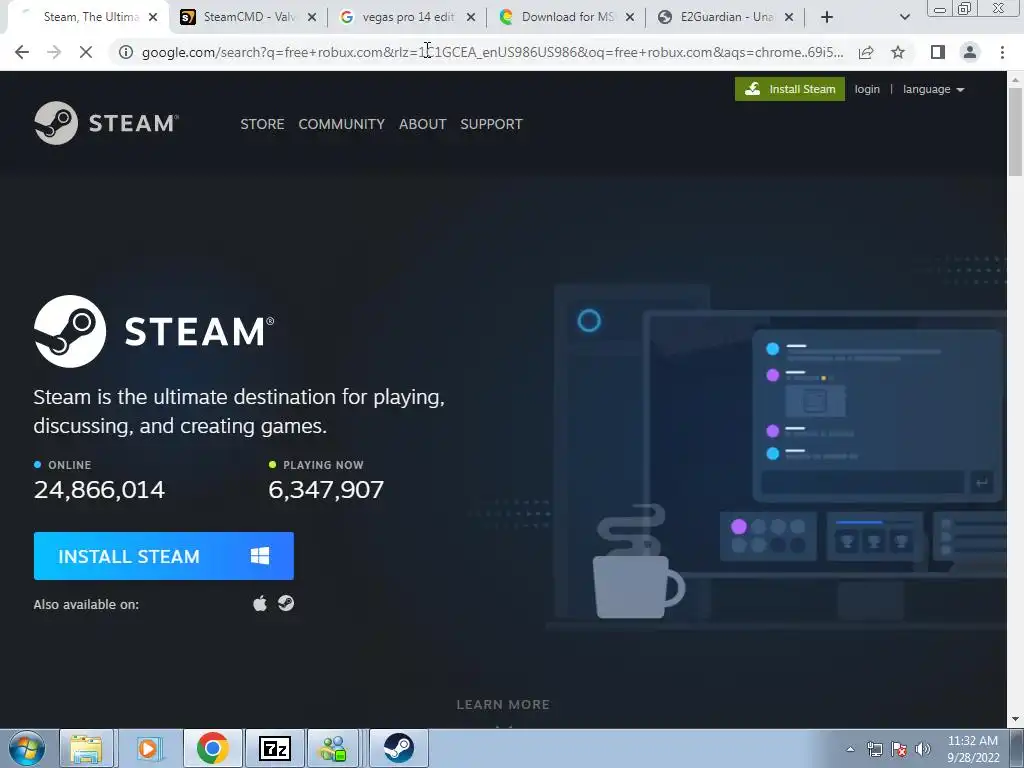Click the ONLINE count 24,866,014
Viewport: 1024px width, 768px height.
[x=99, y=490]
